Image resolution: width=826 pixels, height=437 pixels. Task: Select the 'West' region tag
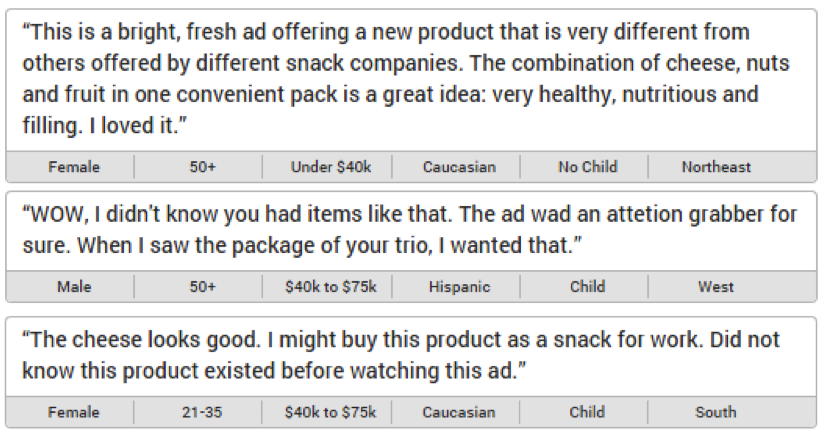click(715, 287)
